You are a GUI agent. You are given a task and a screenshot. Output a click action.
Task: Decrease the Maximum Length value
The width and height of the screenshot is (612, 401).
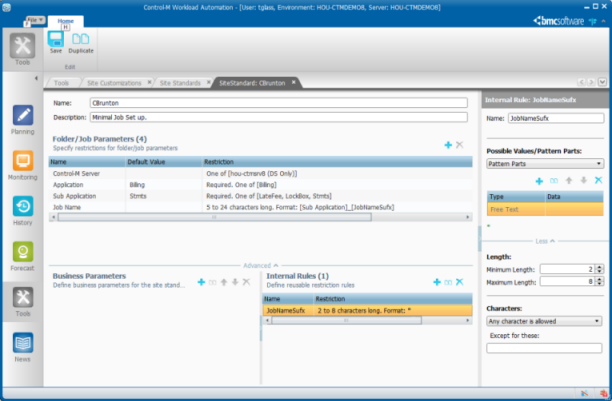tap(600, 284)
